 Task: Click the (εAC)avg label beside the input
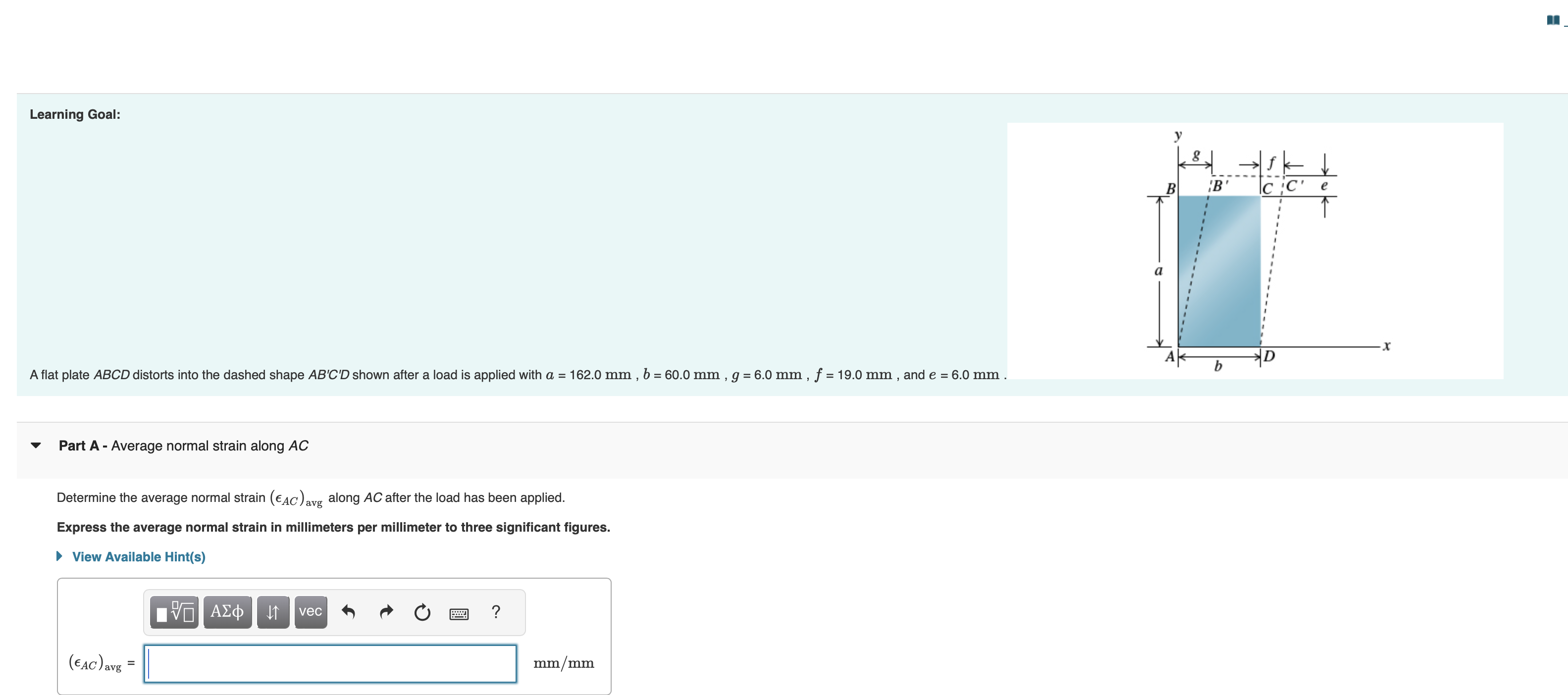[x=95, y=663]
